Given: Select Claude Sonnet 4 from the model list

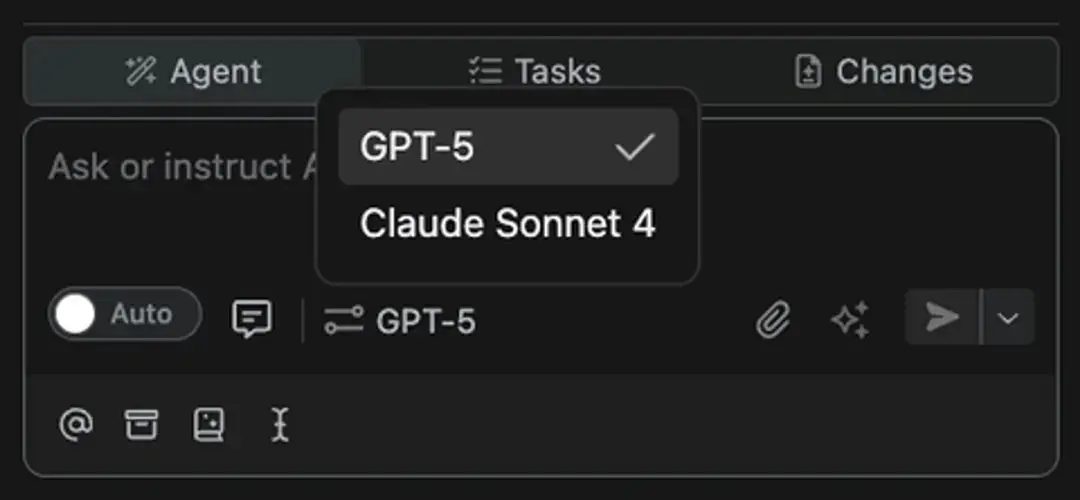Looking at the screenshot, I should click(x=508, y=225).
